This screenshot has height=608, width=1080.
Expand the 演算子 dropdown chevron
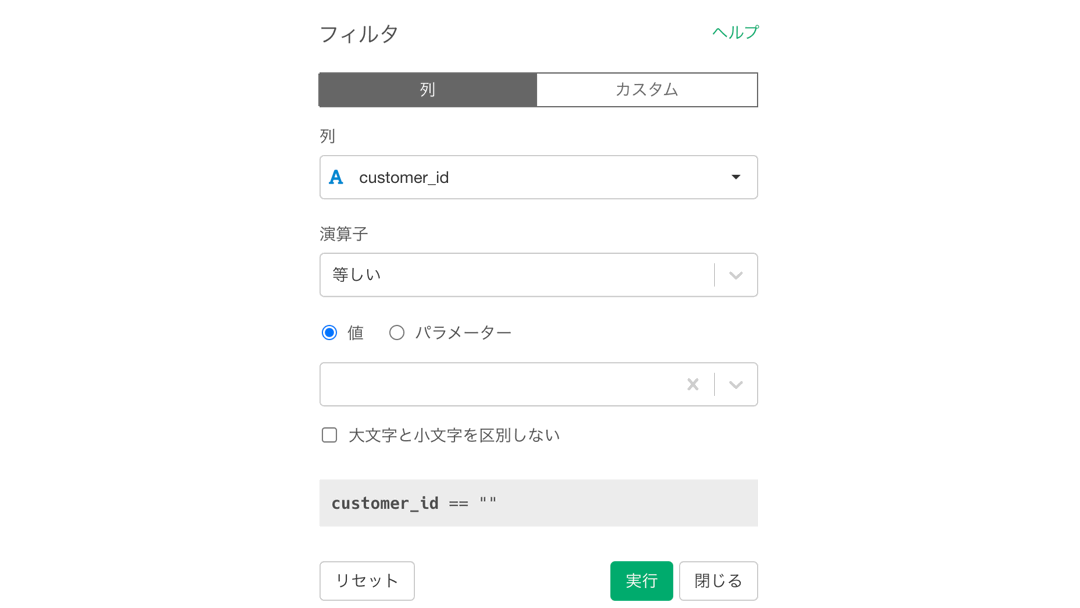point(736,275)
